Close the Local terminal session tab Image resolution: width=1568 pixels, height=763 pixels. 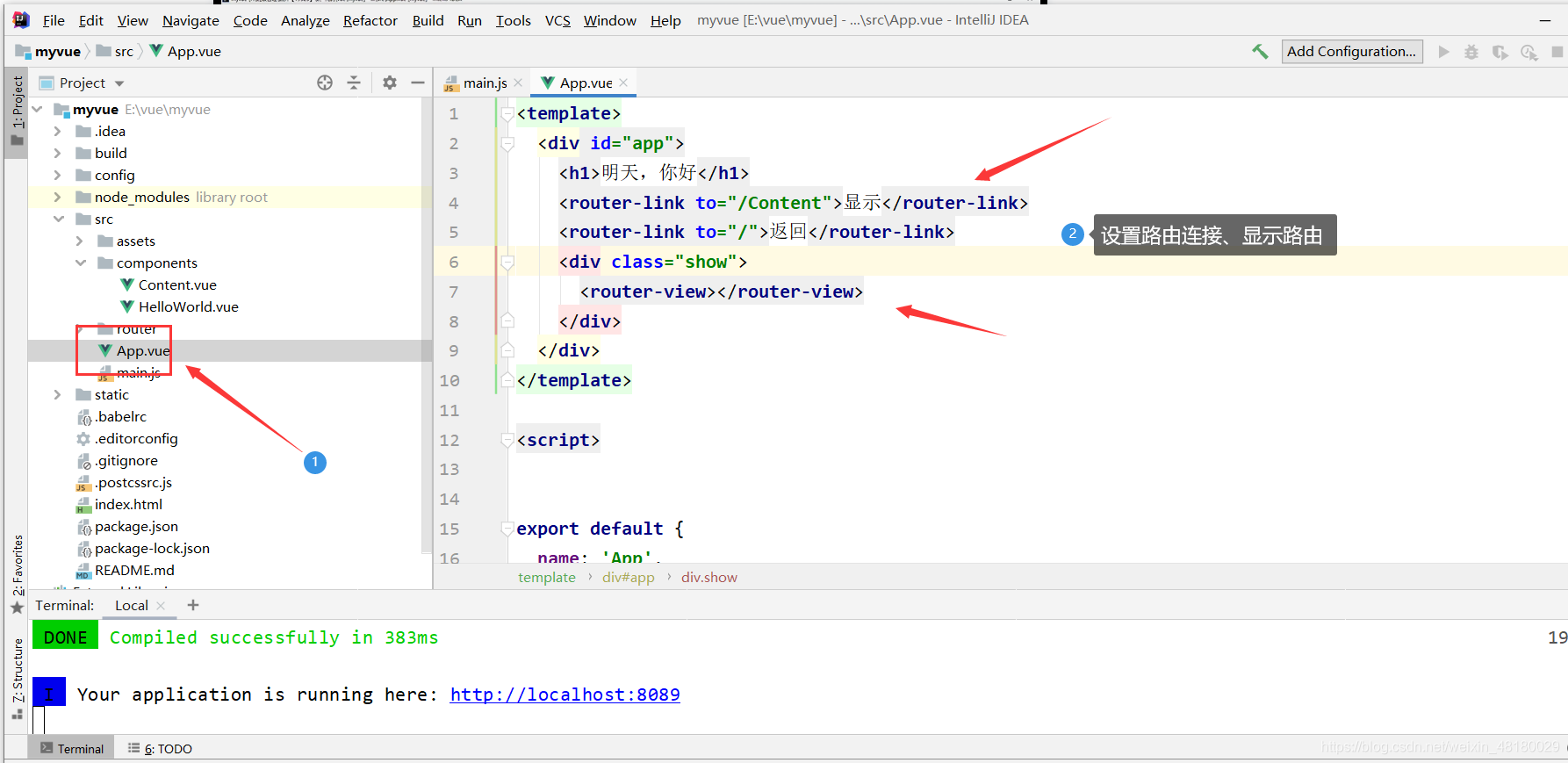161,606
